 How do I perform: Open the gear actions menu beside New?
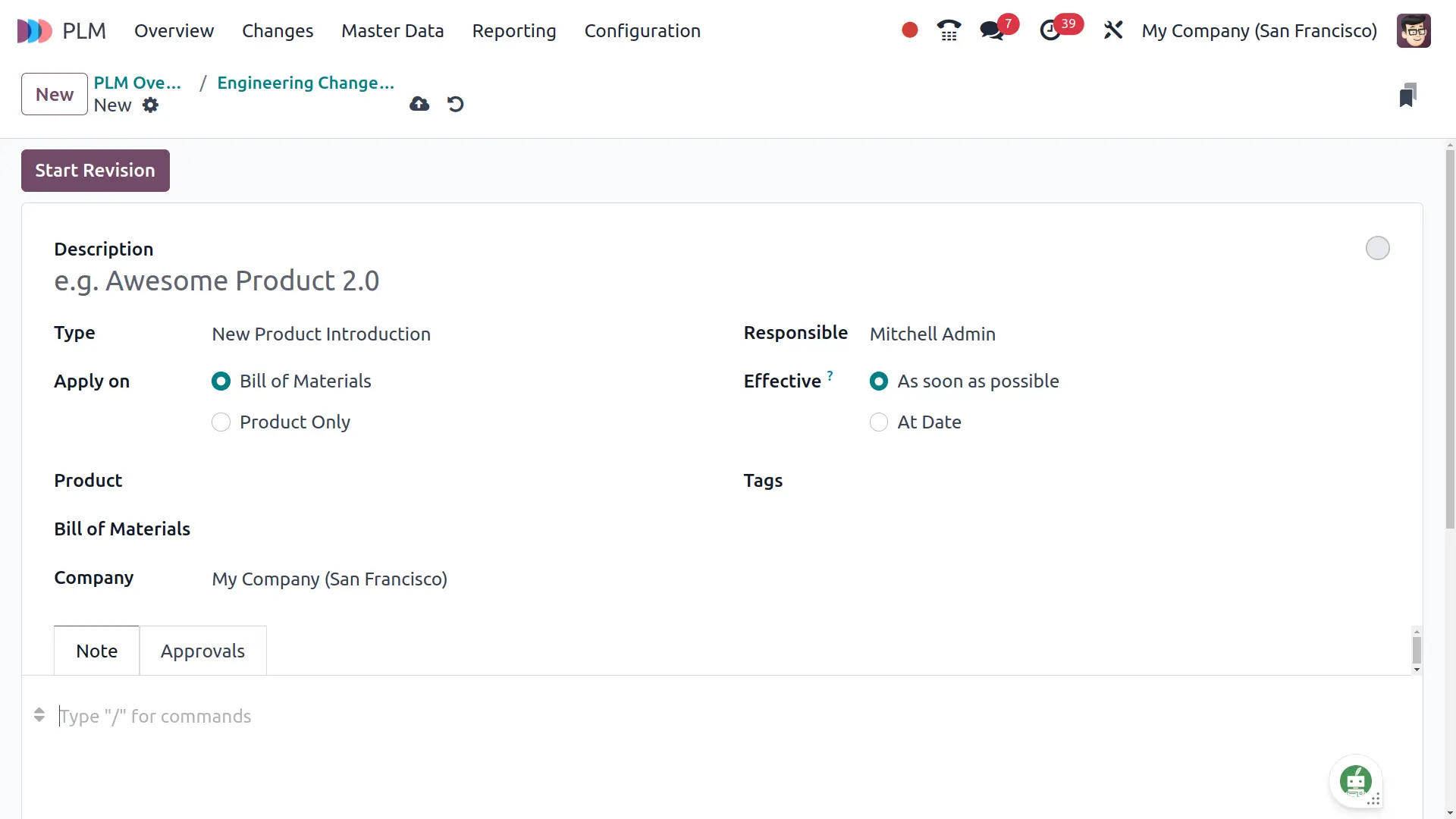pos(151,105)
